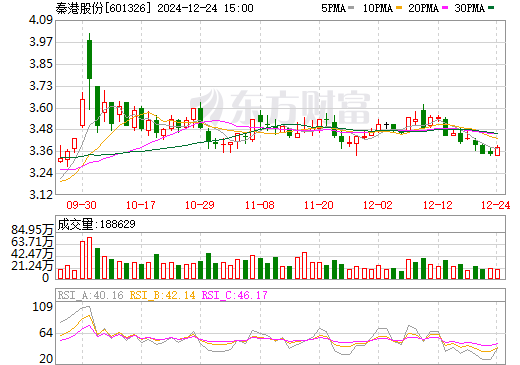
Task: Click the tallest red volume bar
Action: (89, 258)
